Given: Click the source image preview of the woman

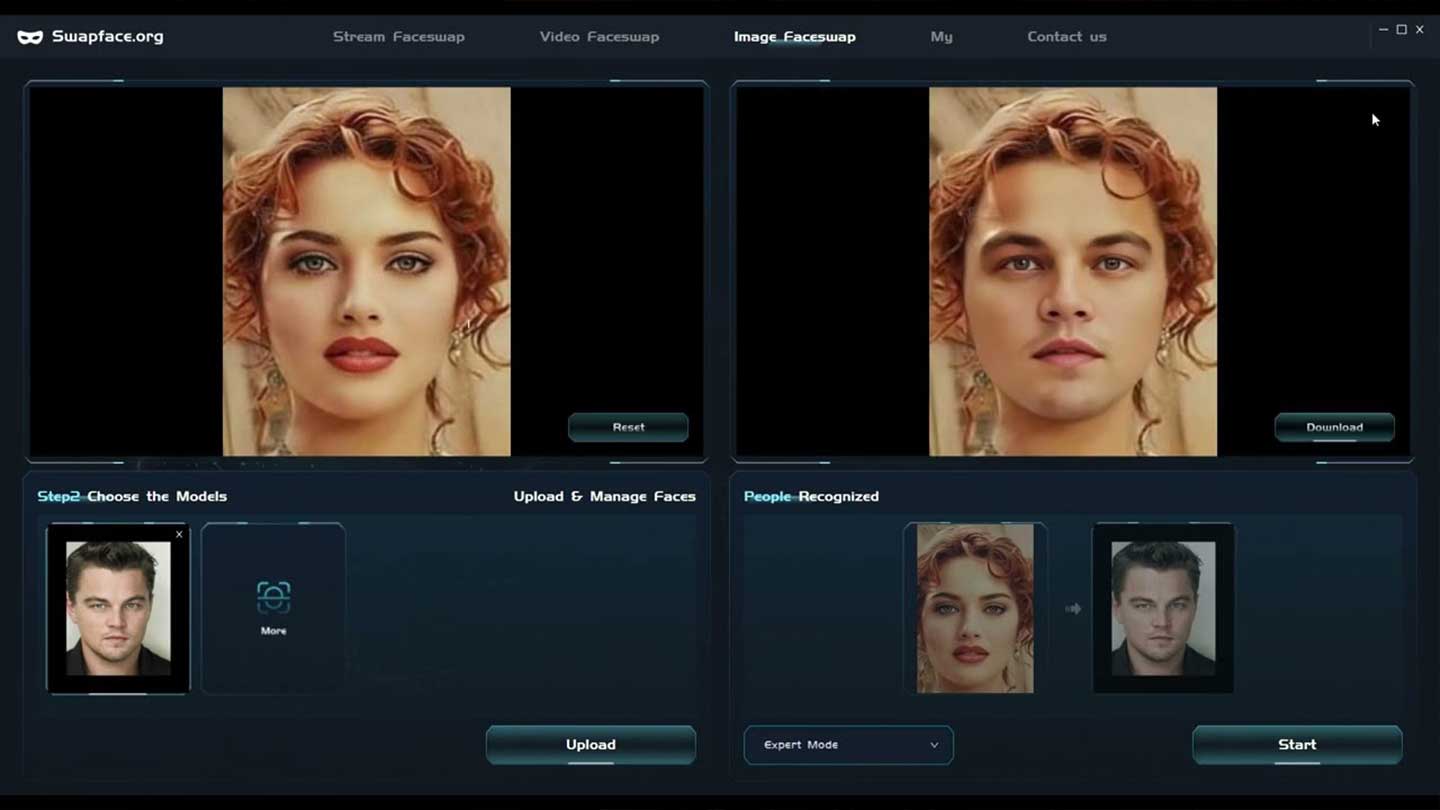Looking at the screenshot, I should (x=366, y=271).
